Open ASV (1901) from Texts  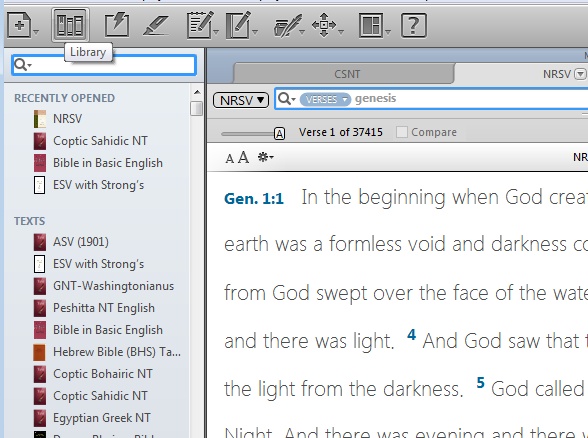[81, 242]
